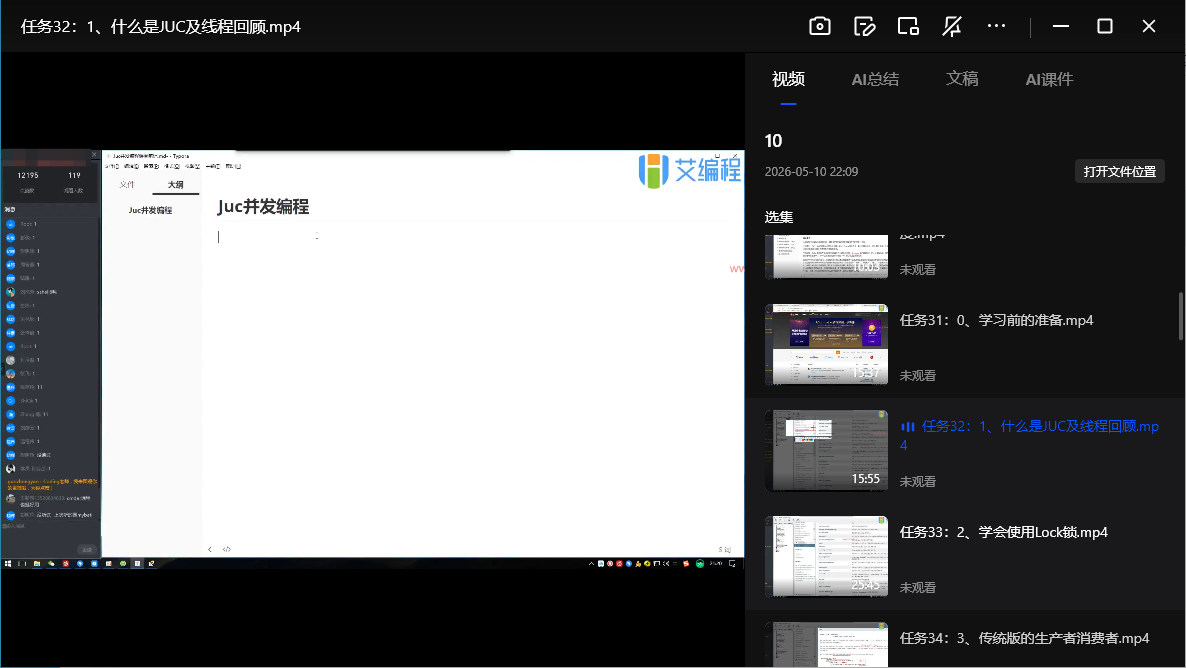This screenshot has height=668, width=1186.
Task: Select the 视频 tab
Action: 788,79
